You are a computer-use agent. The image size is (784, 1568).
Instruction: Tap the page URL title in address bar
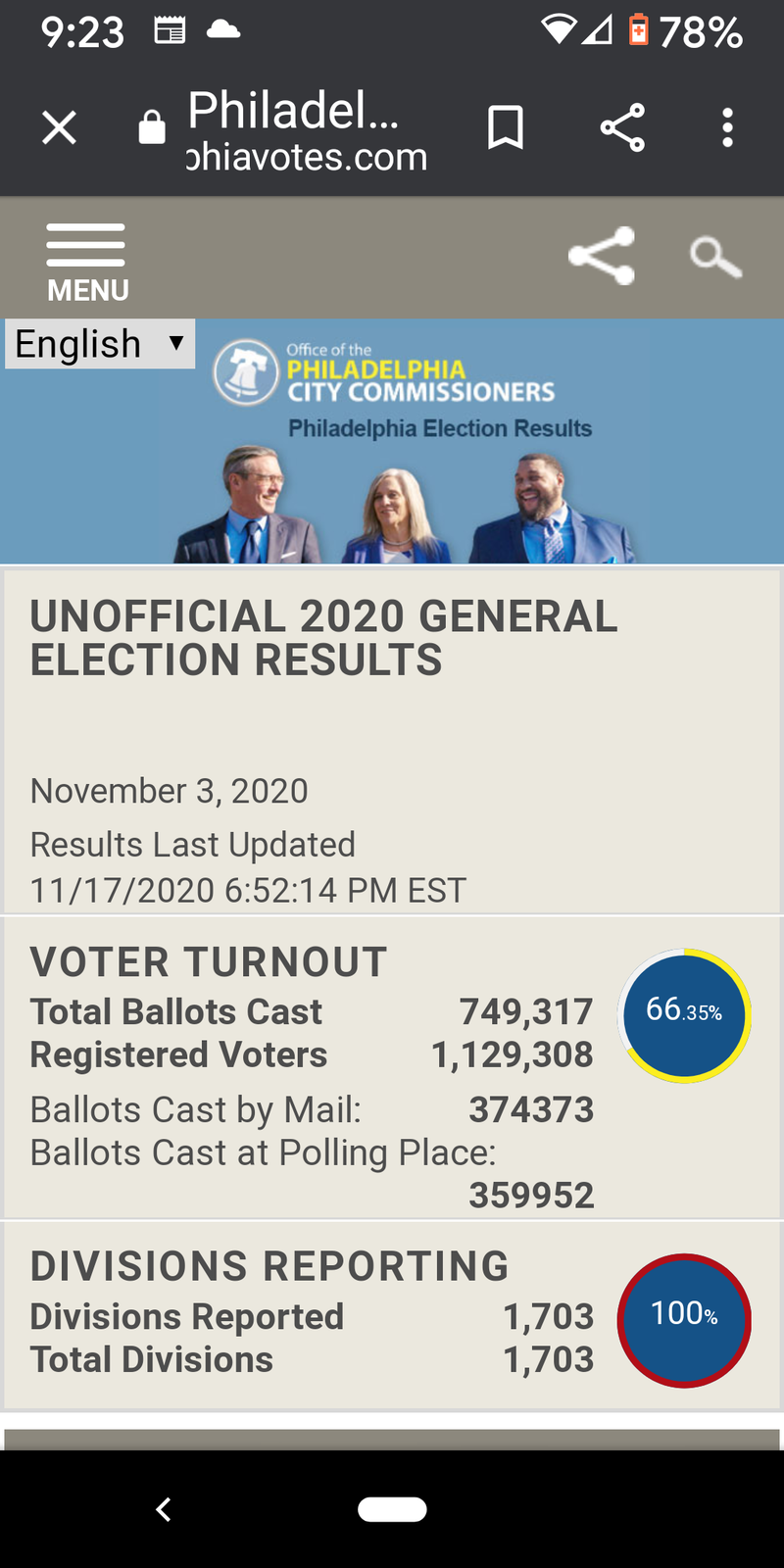coord(307,131)
